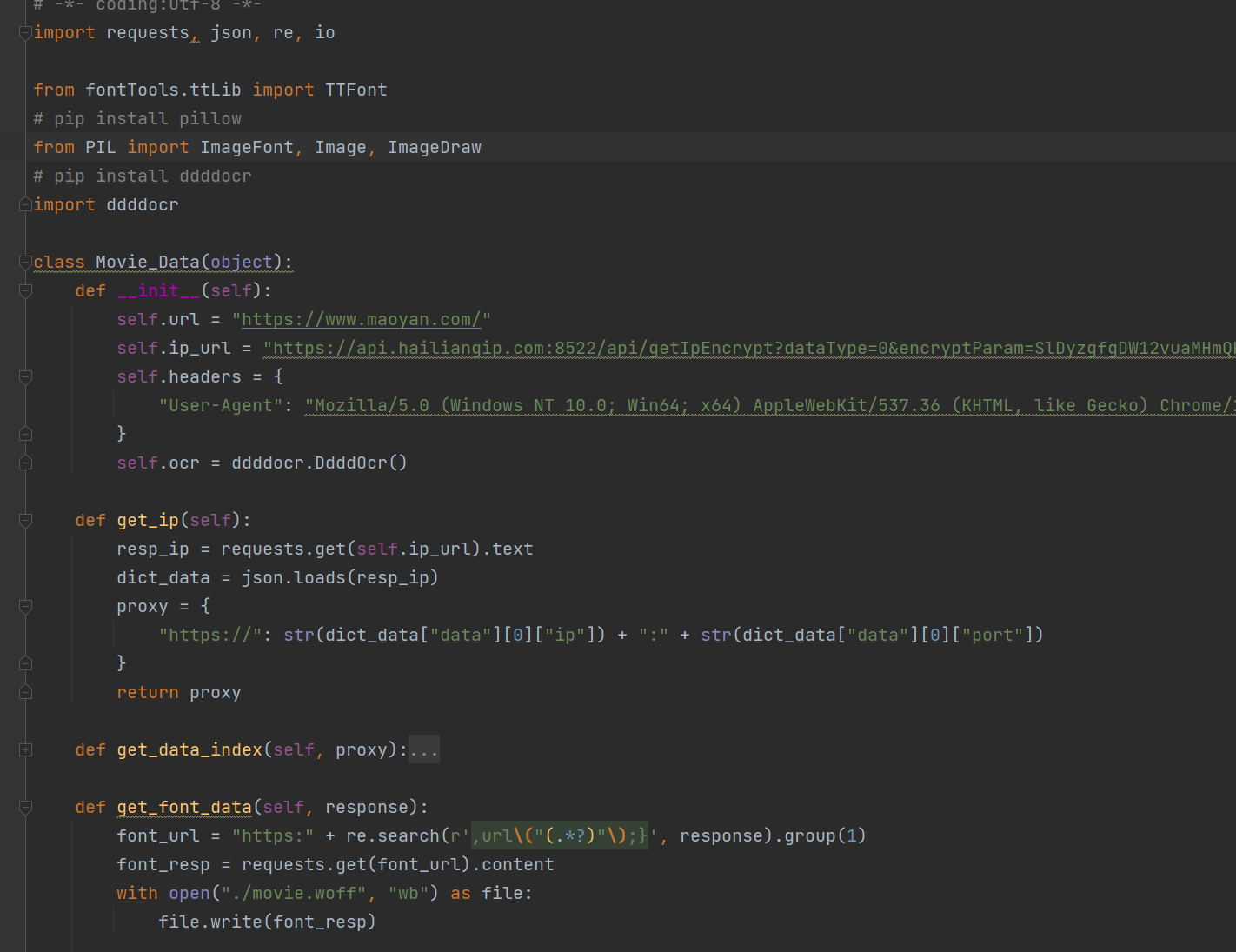This screenshot has width=1236, height=952.
Task: Collapse the 'proxy = {' dictionary fold marker
Action: coord(25,607)
